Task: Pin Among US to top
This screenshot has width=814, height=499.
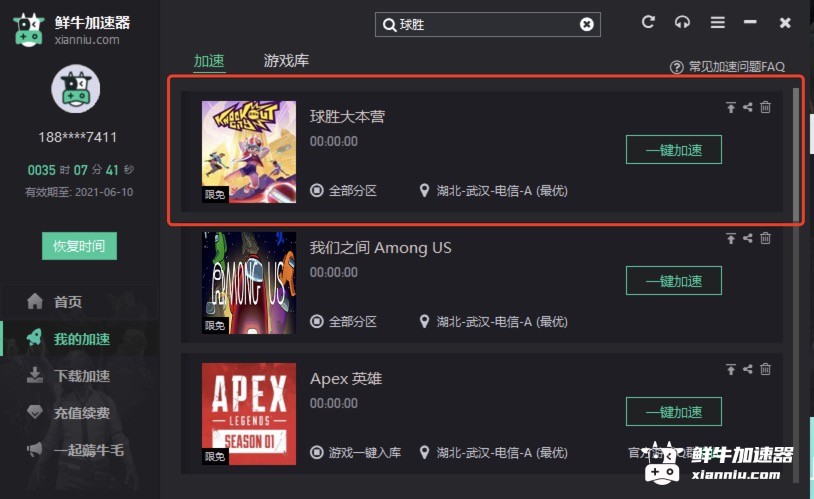Action: (x=731, y=238)
